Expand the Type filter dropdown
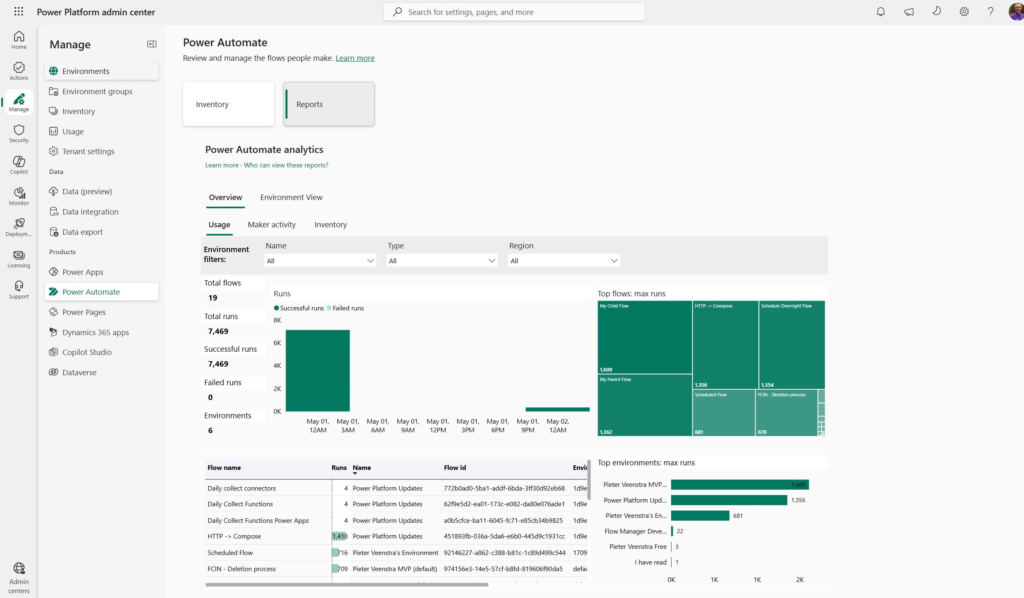This screenshot has height=598, width=1024. pos(441,260)
